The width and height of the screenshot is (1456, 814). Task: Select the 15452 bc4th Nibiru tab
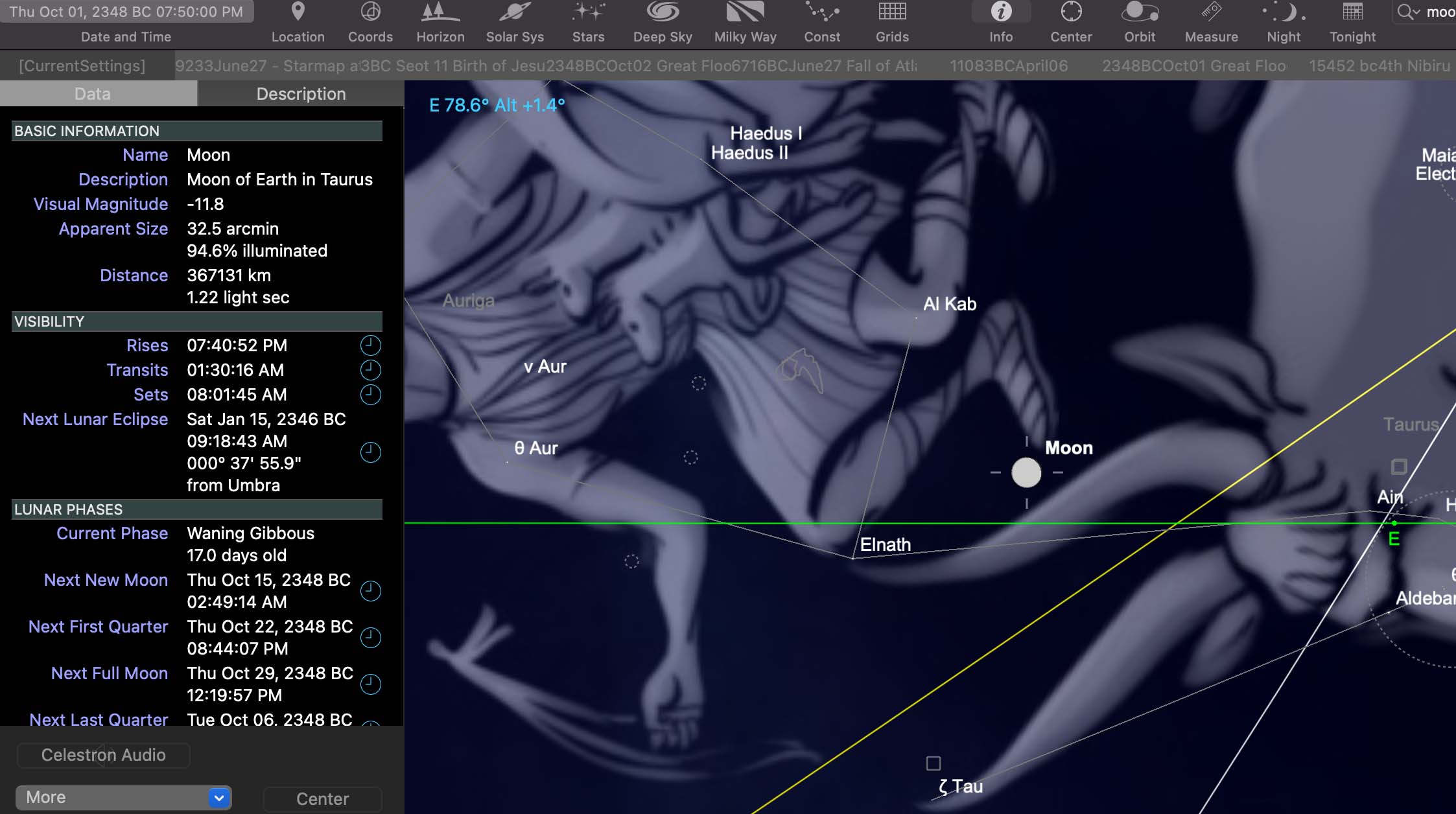pyautogui.click(x=1380, y=65)
